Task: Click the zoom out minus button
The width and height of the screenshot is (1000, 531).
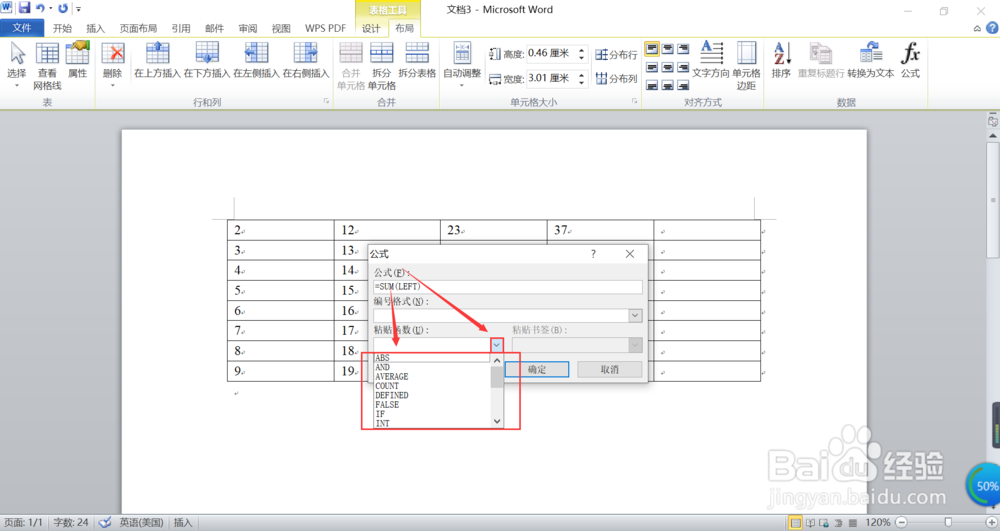Action: click(901, 523)
